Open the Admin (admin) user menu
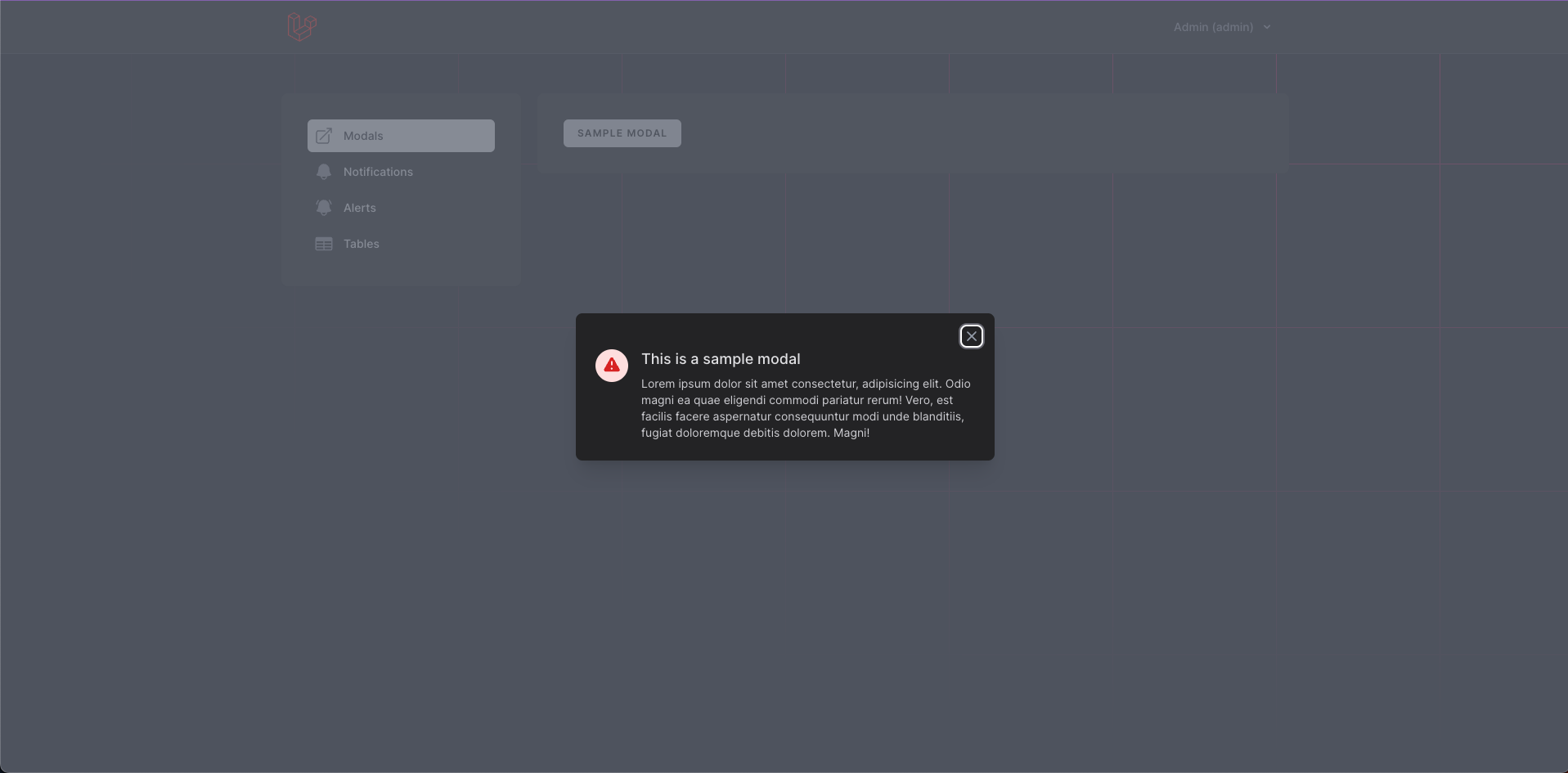This screenshot has width=1568, height=773. [x=1213, y=27]
